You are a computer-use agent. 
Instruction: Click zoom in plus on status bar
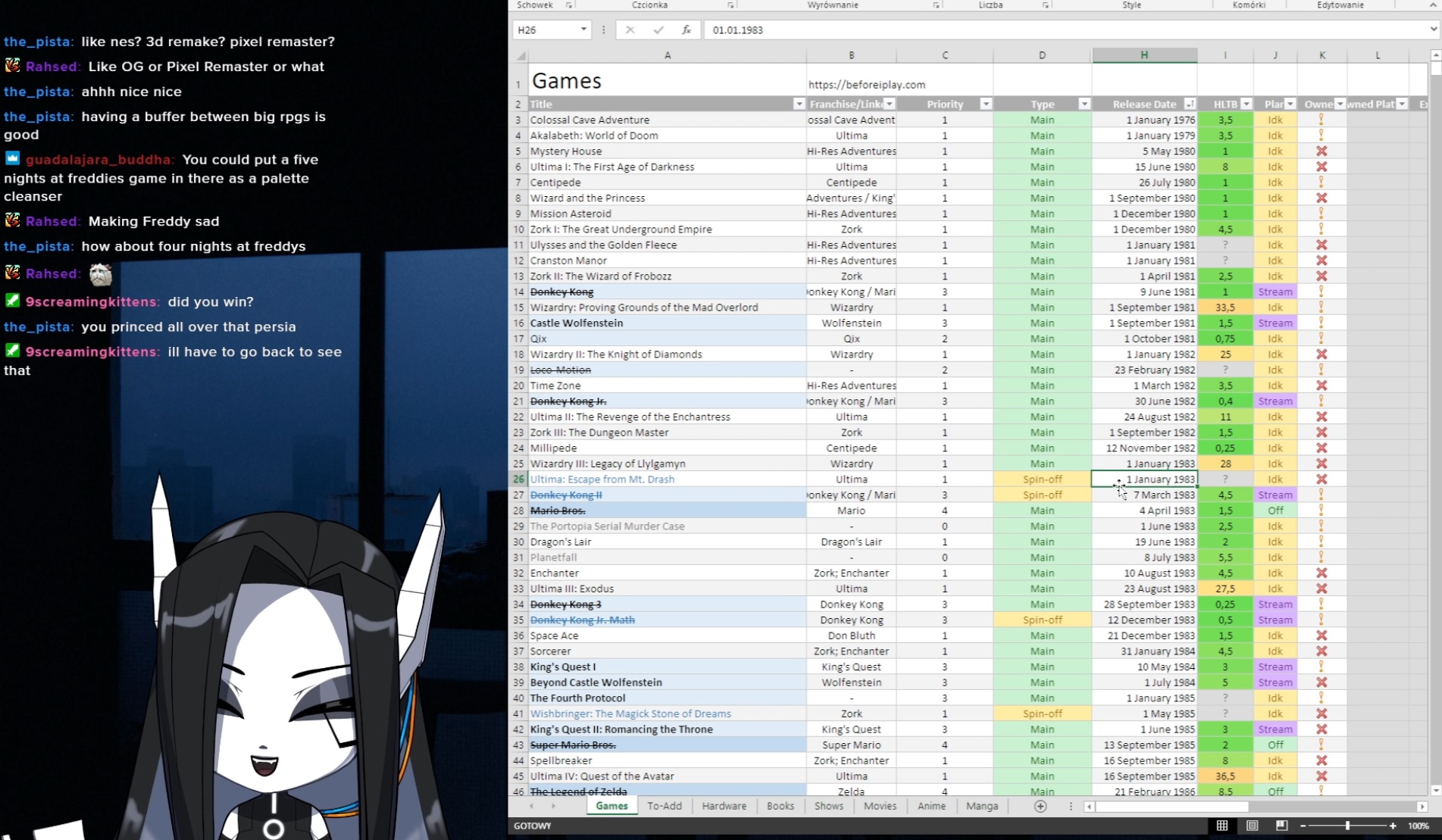pyautogui.click(x=1393, y=826)
